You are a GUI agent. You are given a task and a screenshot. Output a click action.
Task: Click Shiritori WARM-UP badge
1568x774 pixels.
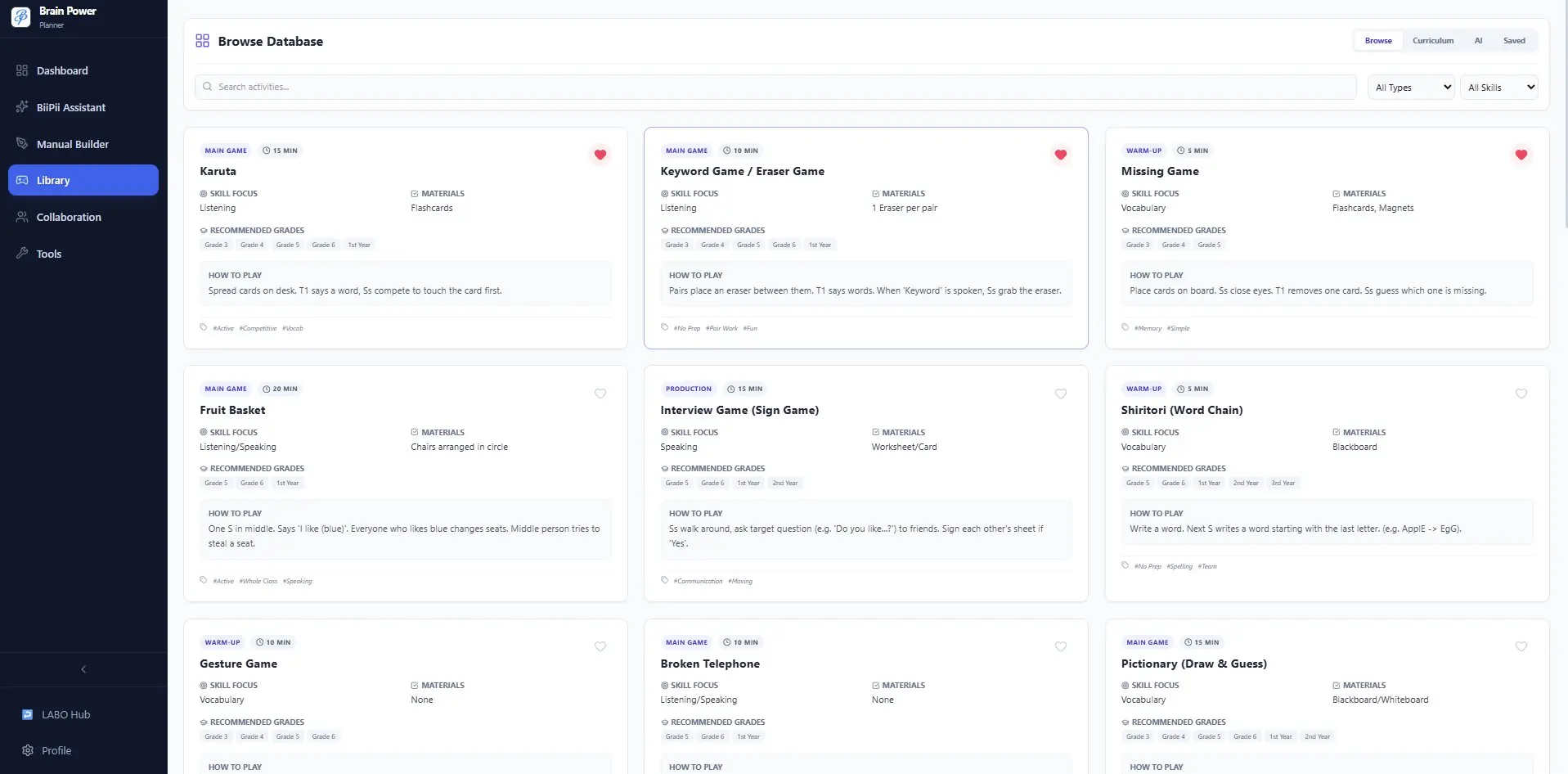1143,389
